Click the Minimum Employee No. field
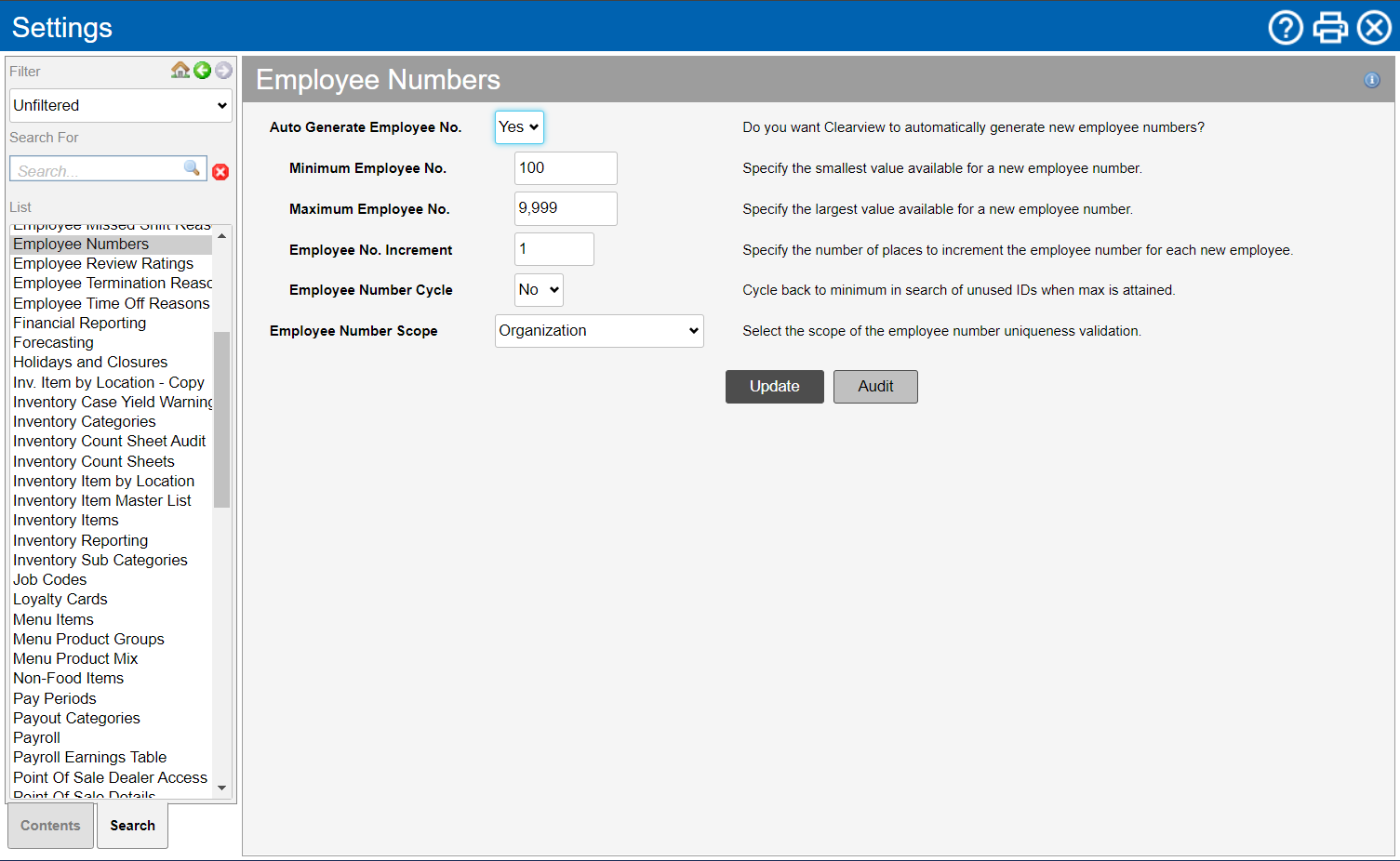 566,168
